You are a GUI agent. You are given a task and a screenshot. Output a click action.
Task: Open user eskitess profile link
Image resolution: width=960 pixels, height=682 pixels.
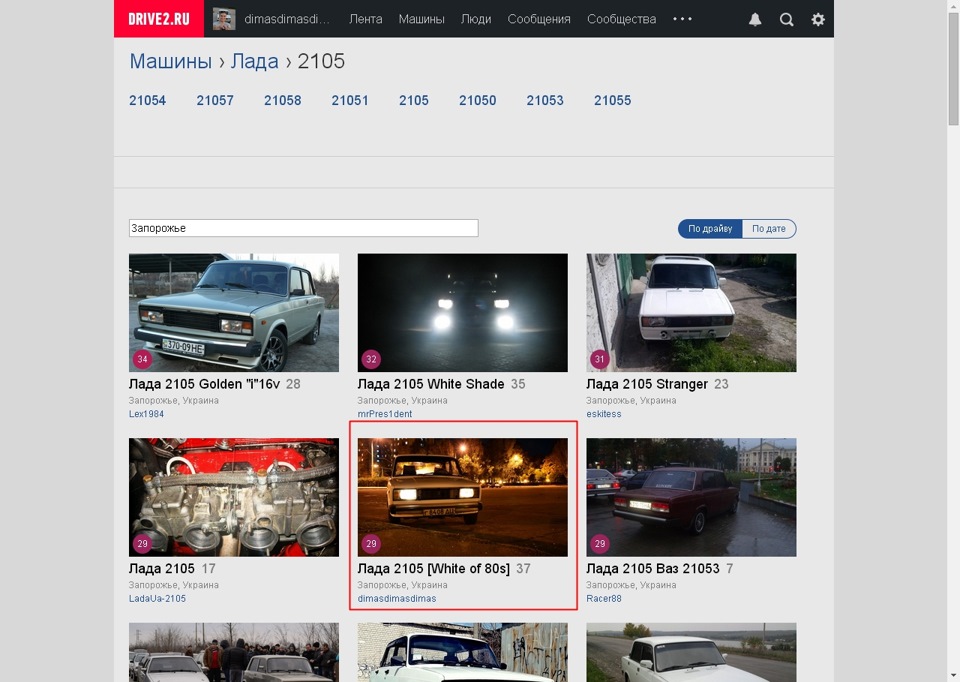[x=604, y=414]
